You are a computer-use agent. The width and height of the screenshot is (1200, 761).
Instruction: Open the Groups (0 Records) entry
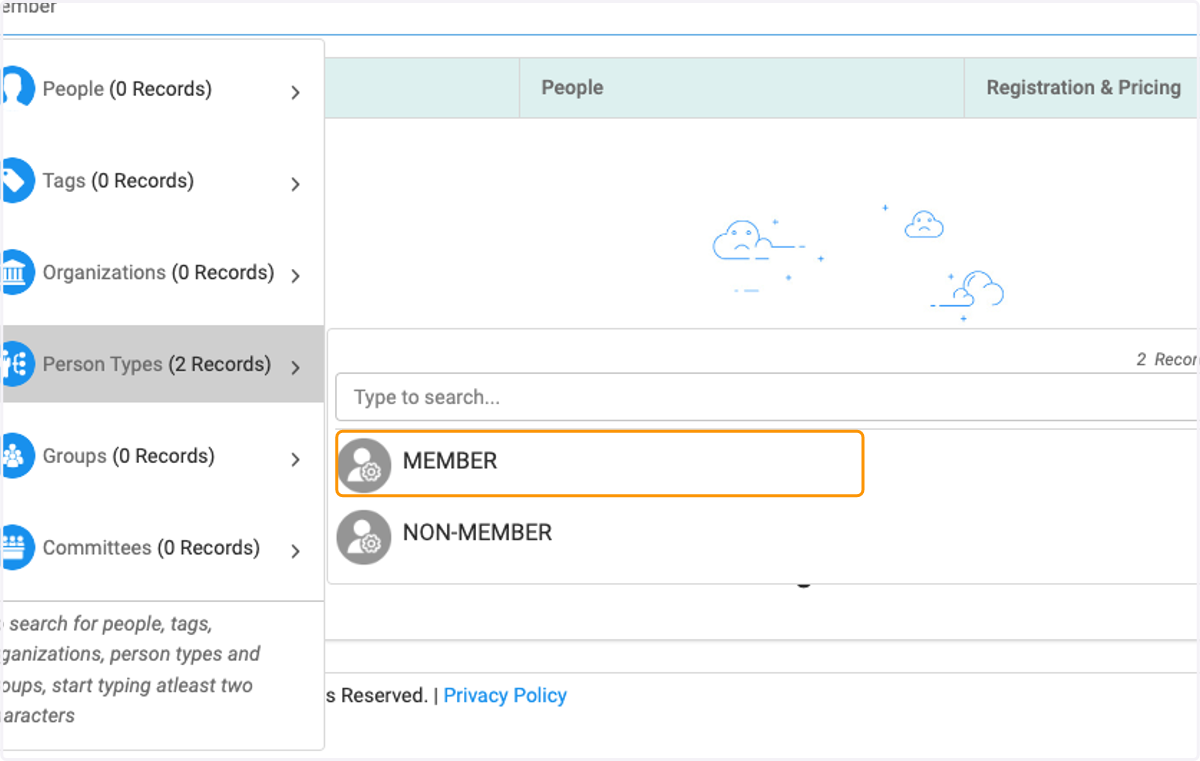click(x=163, y=456)
